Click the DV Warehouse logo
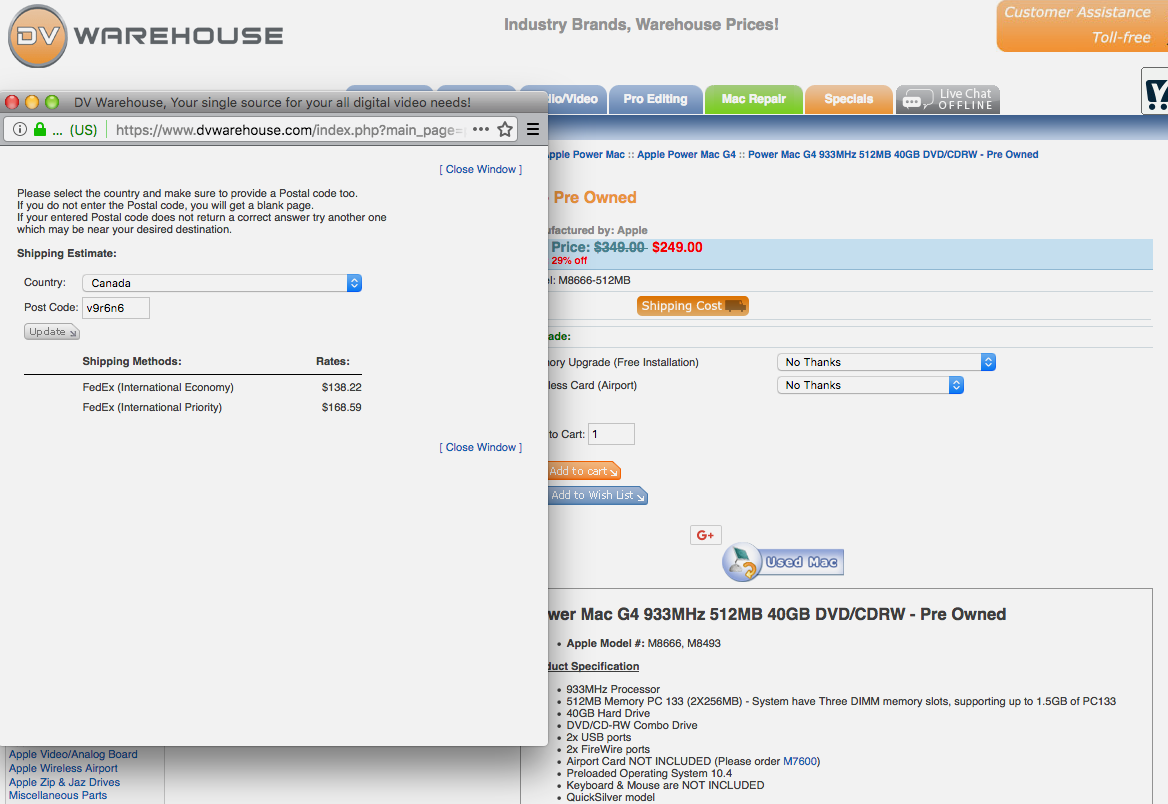1168x804 pixels. [x=146, y=36]
